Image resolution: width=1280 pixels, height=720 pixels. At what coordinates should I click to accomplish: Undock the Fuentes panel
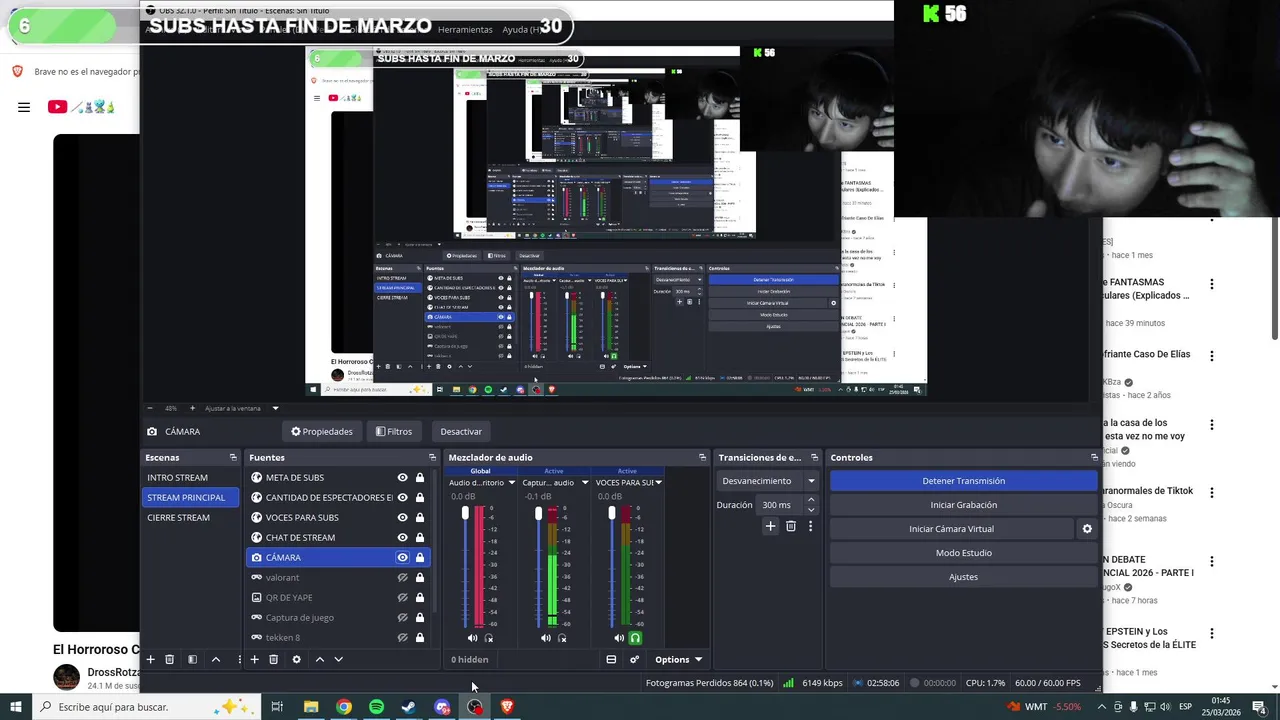click(x=432, y=457)
